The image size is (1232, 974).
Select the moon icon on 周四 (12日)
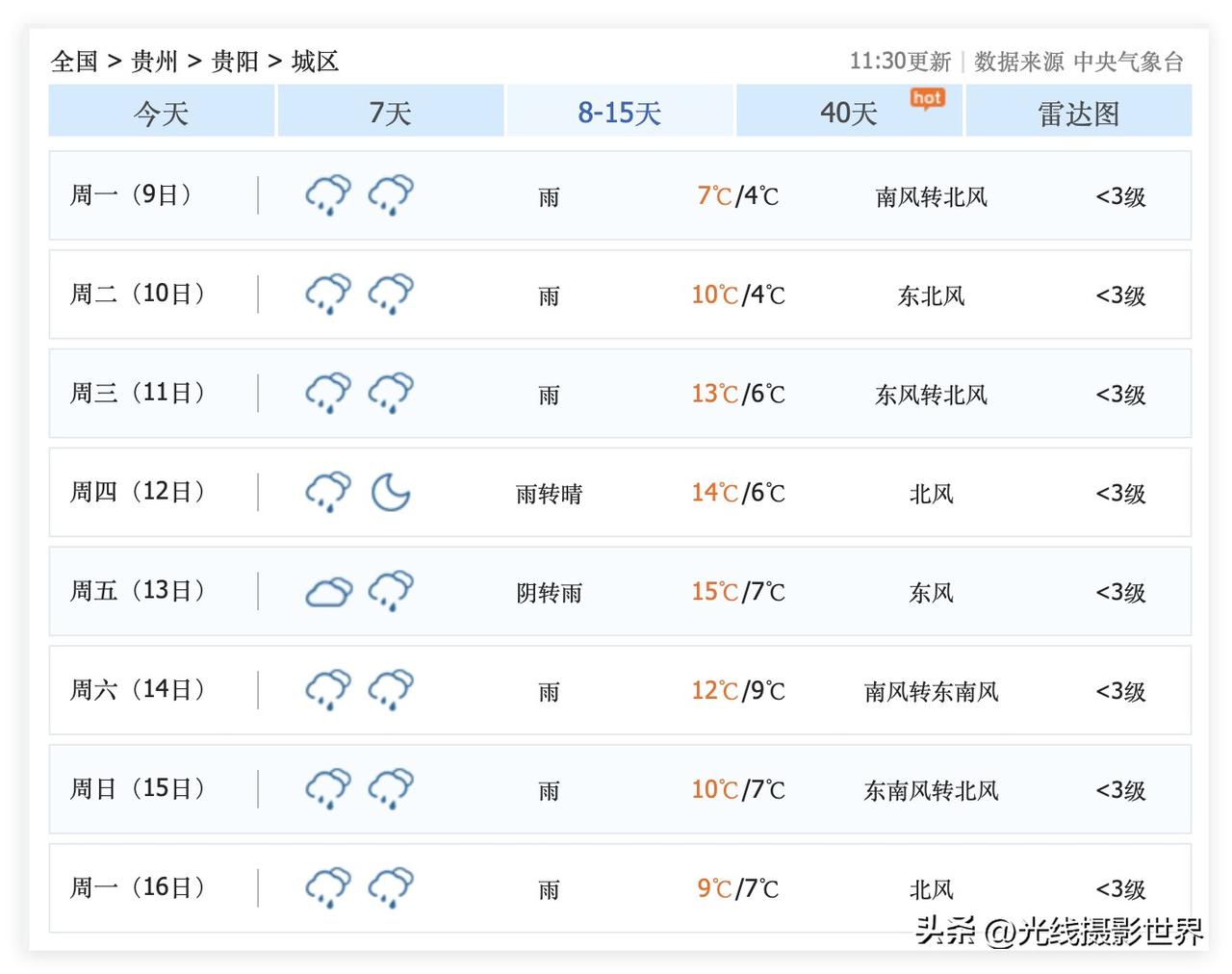pyautogui.click(x=391, y=492)
